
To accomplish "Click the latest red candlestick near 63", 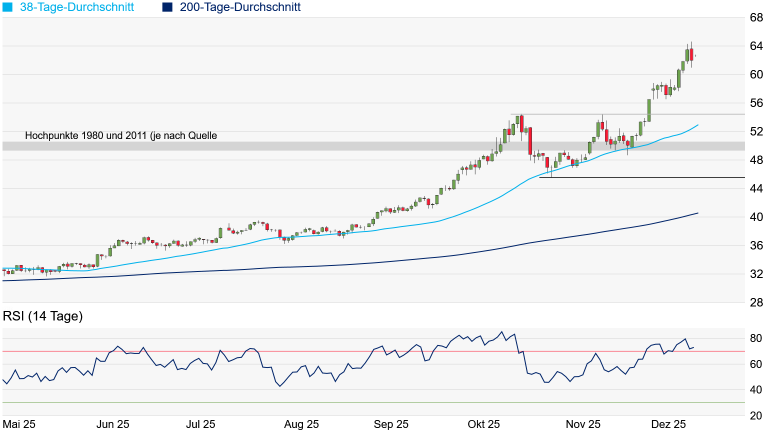I will point(693,55).
